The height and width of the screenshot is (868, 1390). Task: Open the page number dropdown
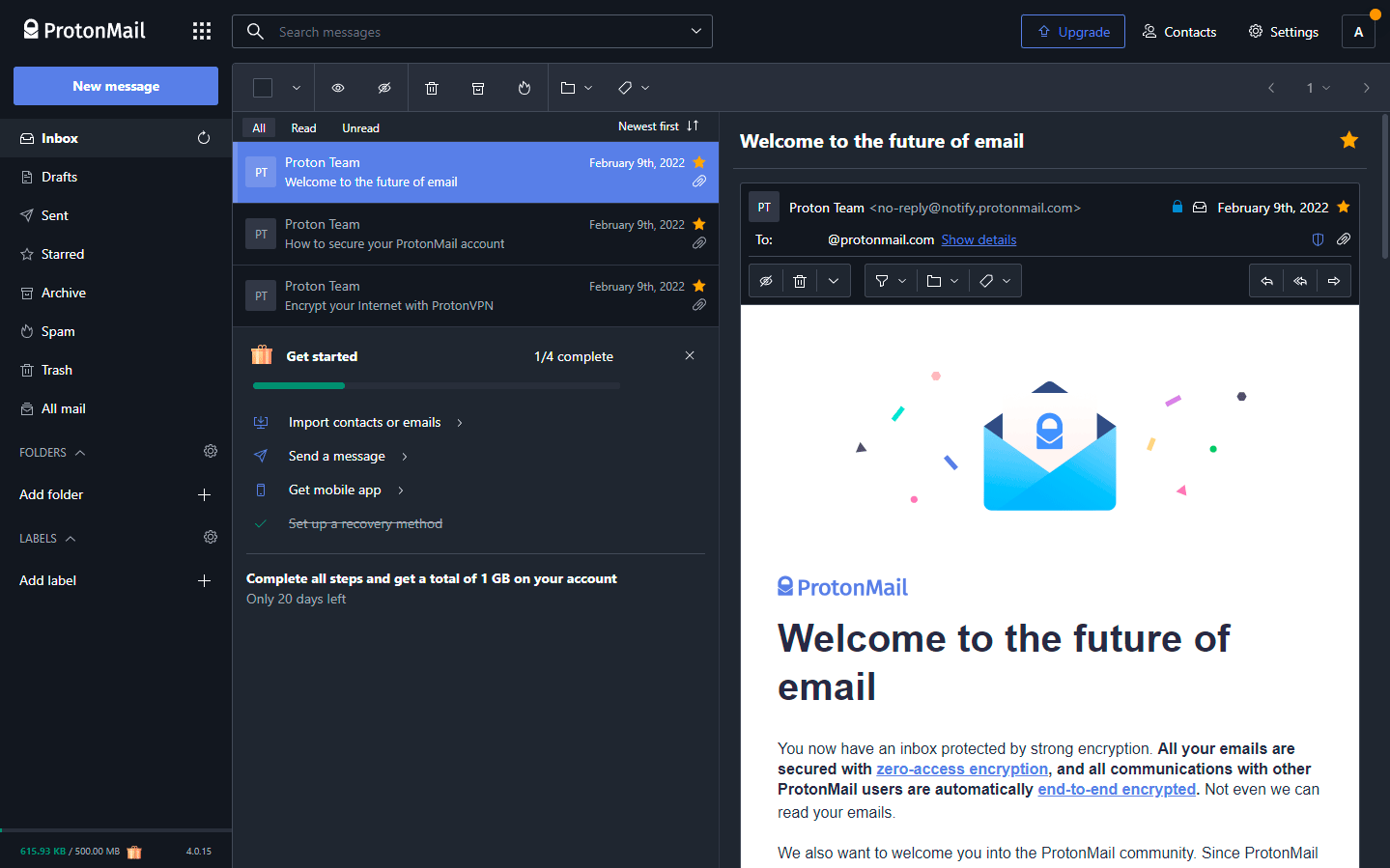pos(1319,88)
